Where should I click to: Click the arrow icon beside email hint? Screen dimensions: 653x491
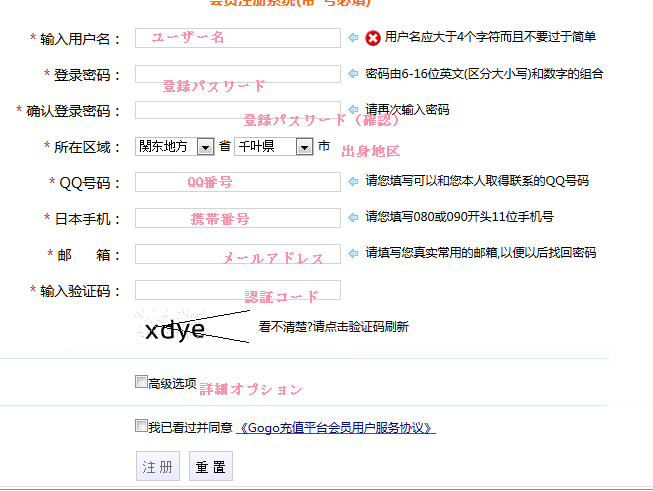pyautogui.click(x=352, y=252)
